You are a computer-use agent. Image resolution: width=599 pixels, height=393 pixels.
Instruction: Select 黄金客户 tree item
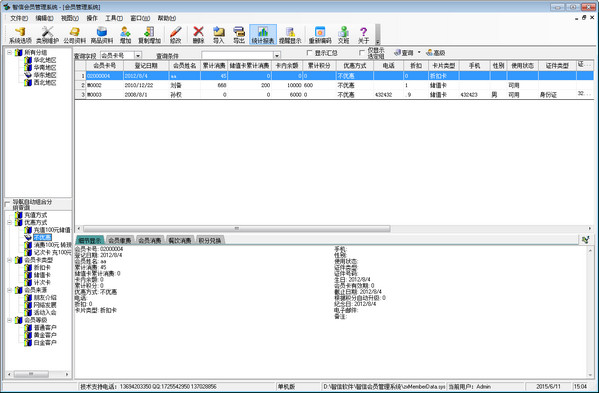pyautogui.click(x=45, y=335)
